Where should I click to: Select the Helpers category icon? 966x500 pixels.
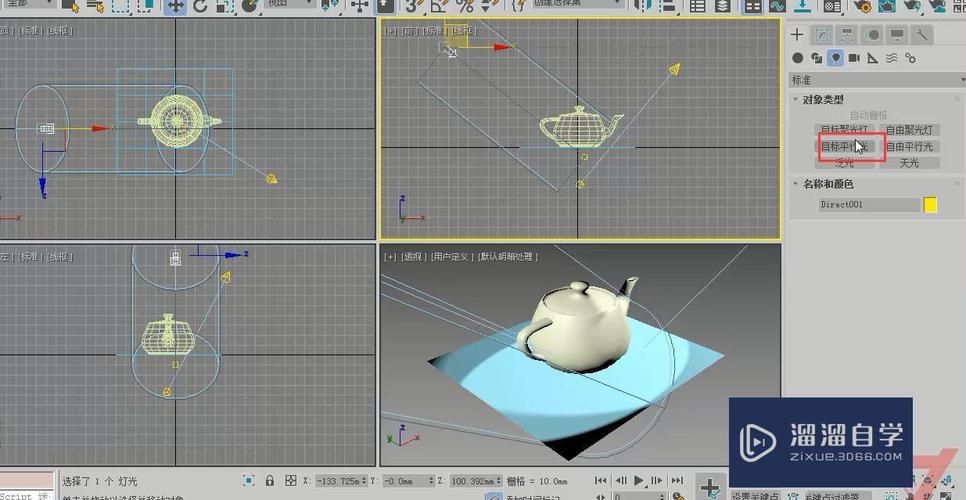pyautogui.click(x=873, y=59)
